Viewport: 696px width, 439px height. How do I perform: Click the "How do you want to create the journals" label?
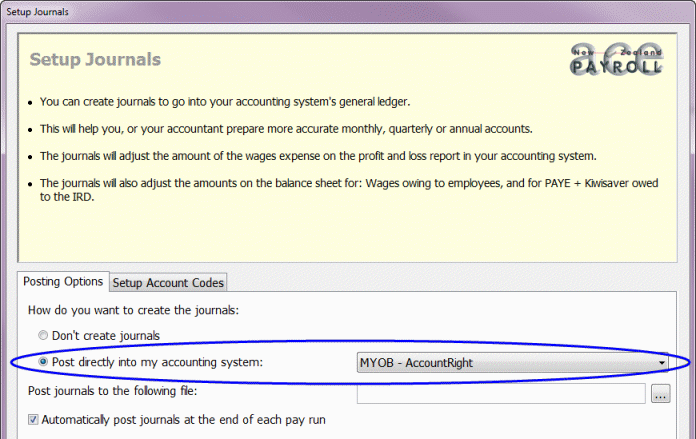139,310
